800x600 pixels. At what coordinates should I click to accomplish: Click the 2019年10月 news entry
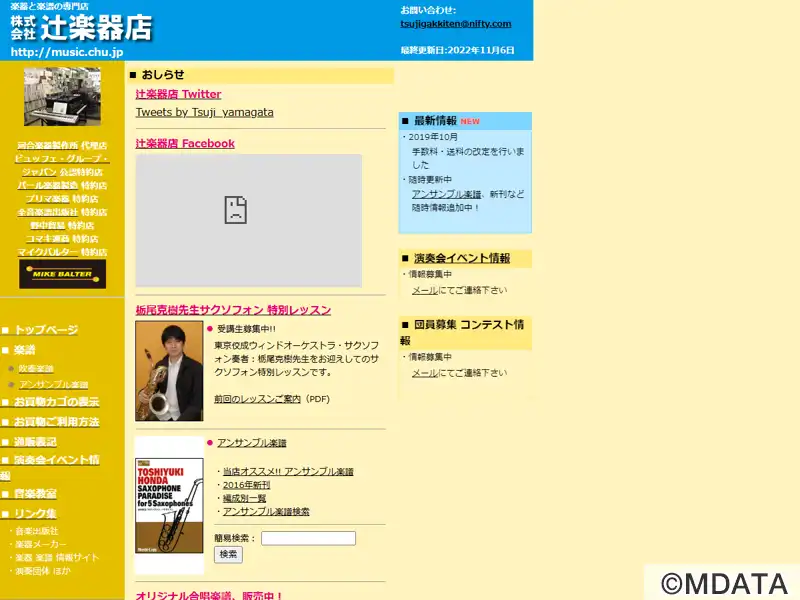tap(433, 137)
